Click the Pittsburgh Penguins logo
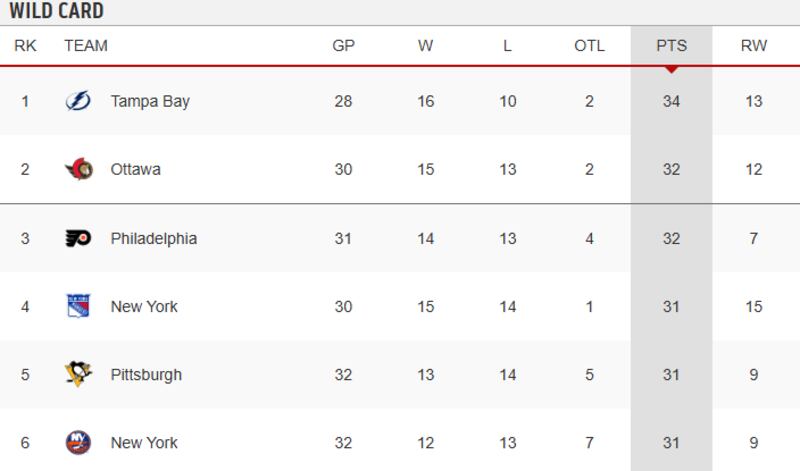The image size is (800, 471). point(78,375)
